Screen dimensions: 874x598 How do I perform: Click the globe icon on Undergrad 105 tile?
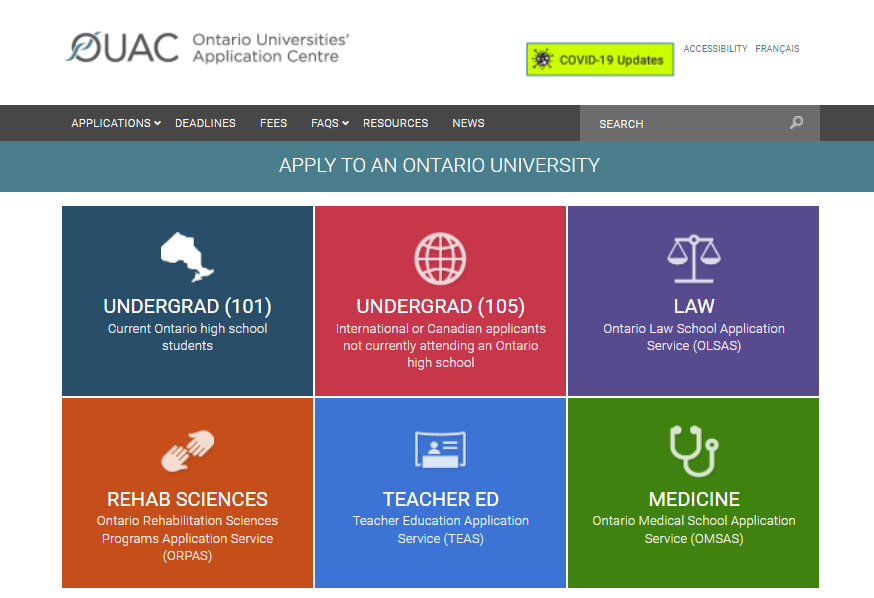440,259
